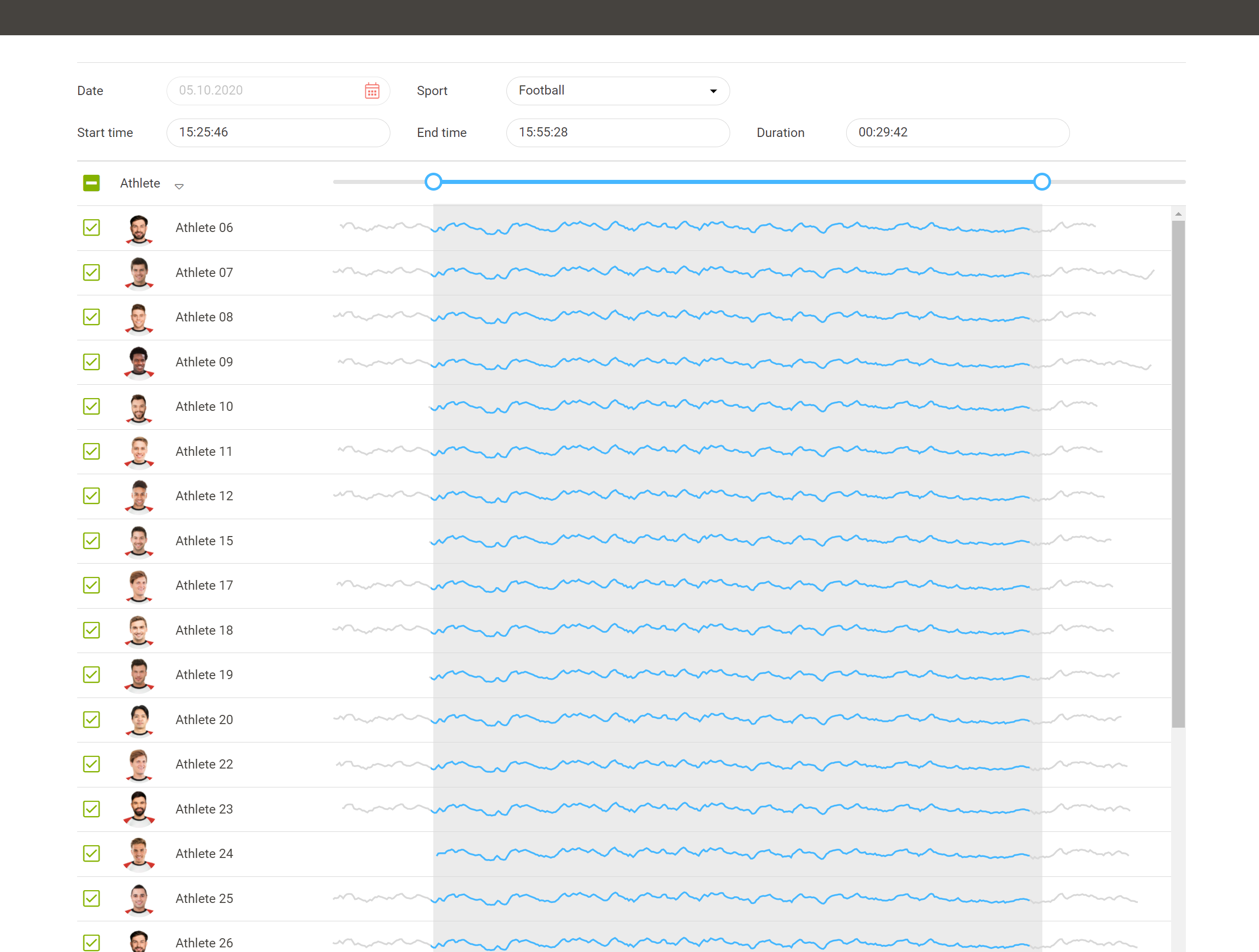1259x952 pixels.
Task: Click Athlete 18 avatar photo
Action: [x=139, y=632]
